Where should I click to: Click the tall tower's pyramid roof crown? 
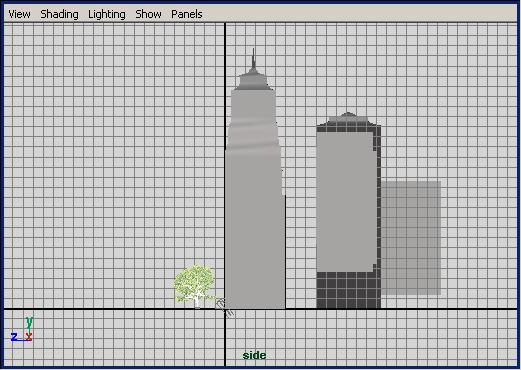coord(253,80)
